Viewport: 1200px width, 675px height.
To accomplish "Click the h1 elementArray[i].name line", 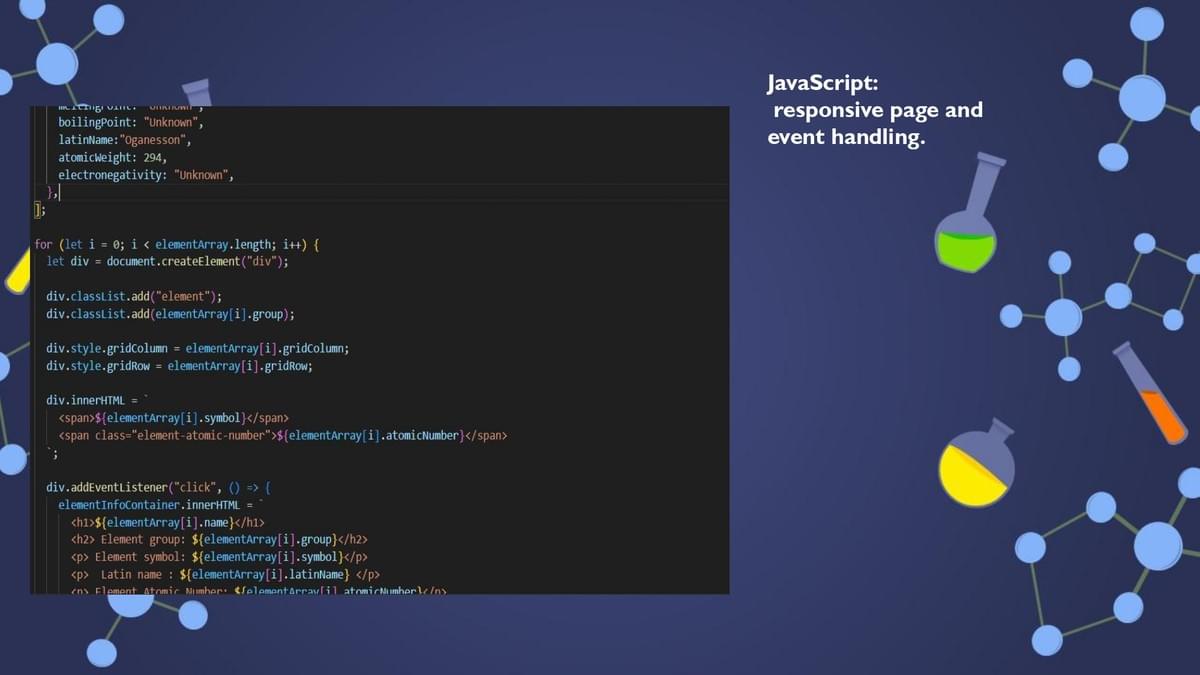I will point(167,522).
